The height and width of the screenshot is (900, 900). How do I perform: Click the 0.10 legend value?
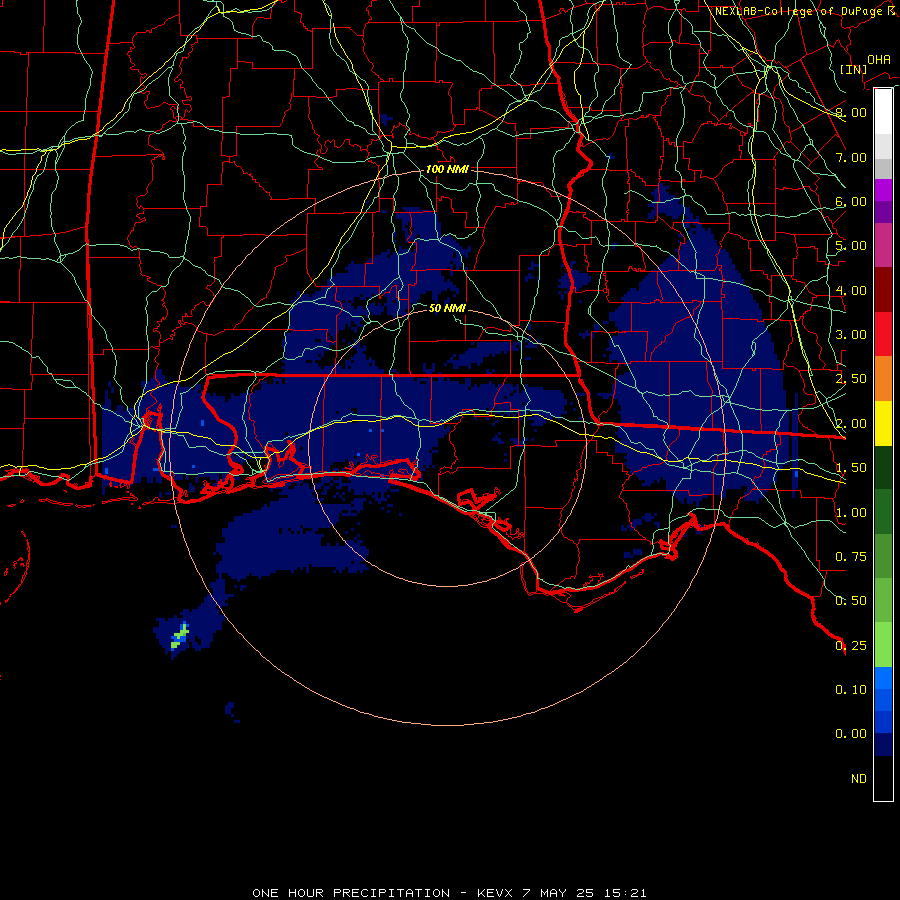[851, 690]
